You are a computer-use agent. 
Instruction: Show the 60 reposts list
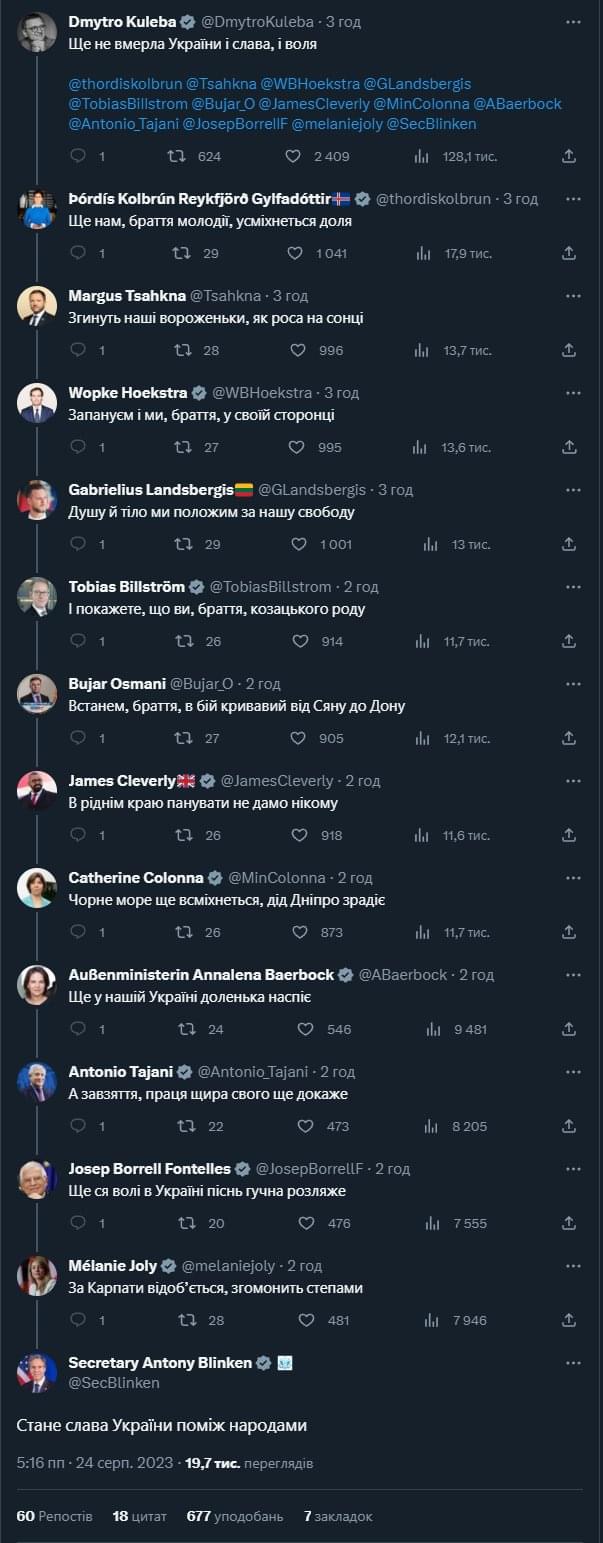[55, 1516]
